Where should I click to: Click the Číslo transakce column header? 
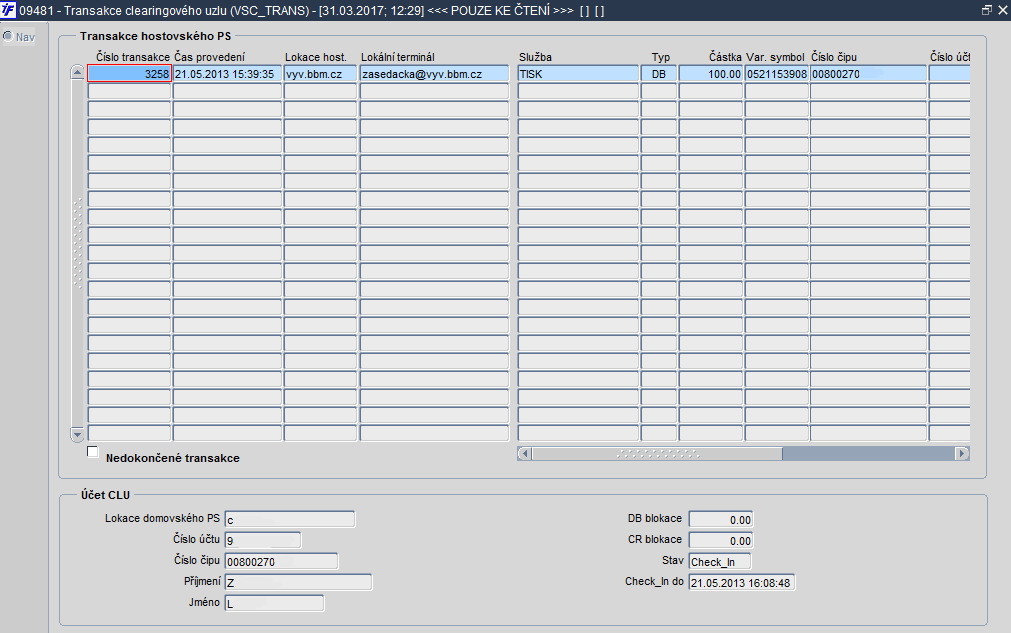pyautogui.click(x=133, y=57)
